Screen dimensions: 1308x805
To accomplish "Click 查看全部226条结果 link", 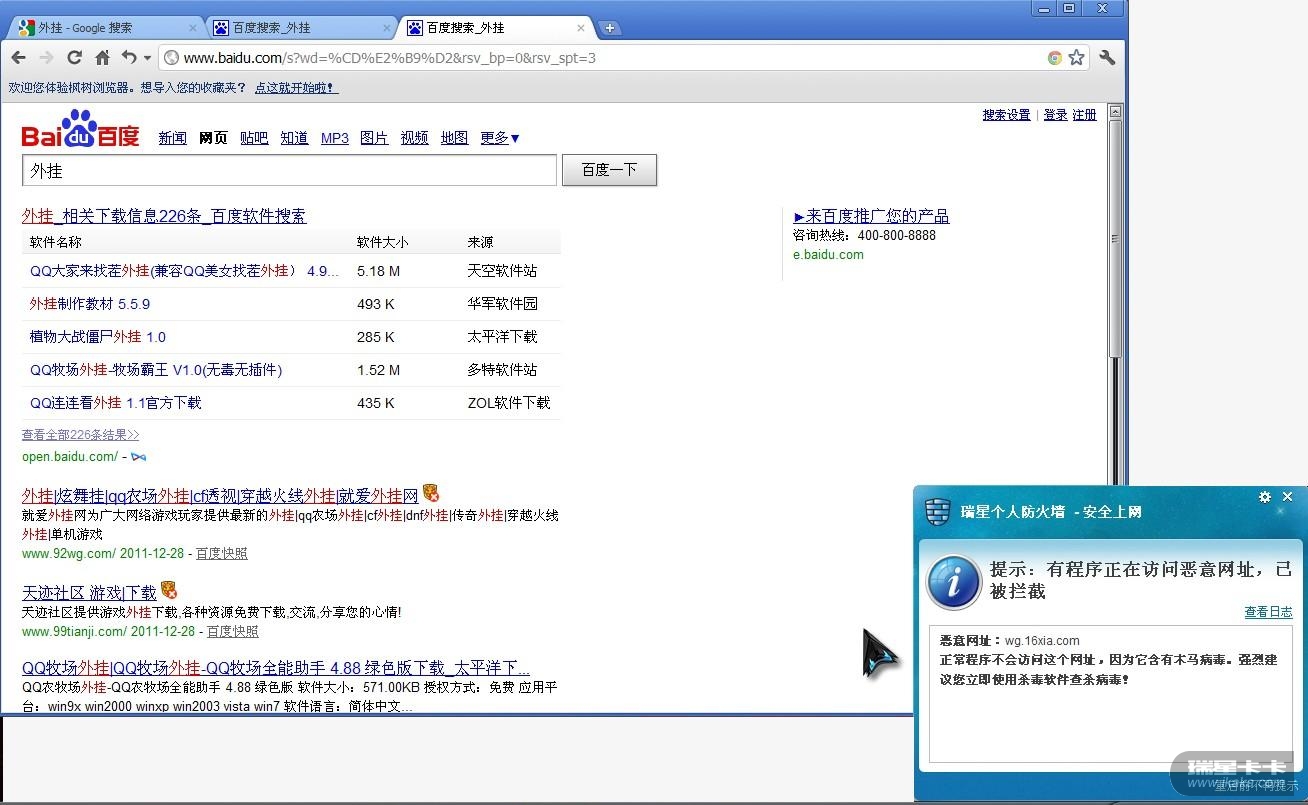I will (x=81, y=435).
